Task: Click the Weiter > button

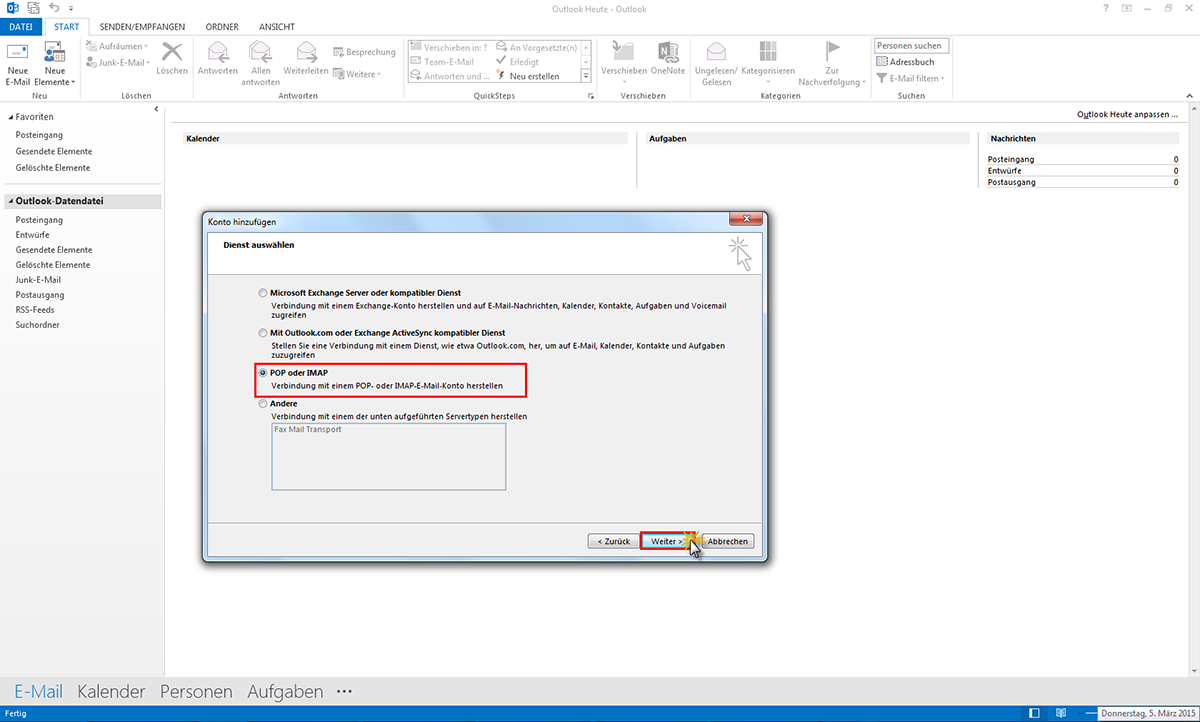Action: click(x=666, y=541)
